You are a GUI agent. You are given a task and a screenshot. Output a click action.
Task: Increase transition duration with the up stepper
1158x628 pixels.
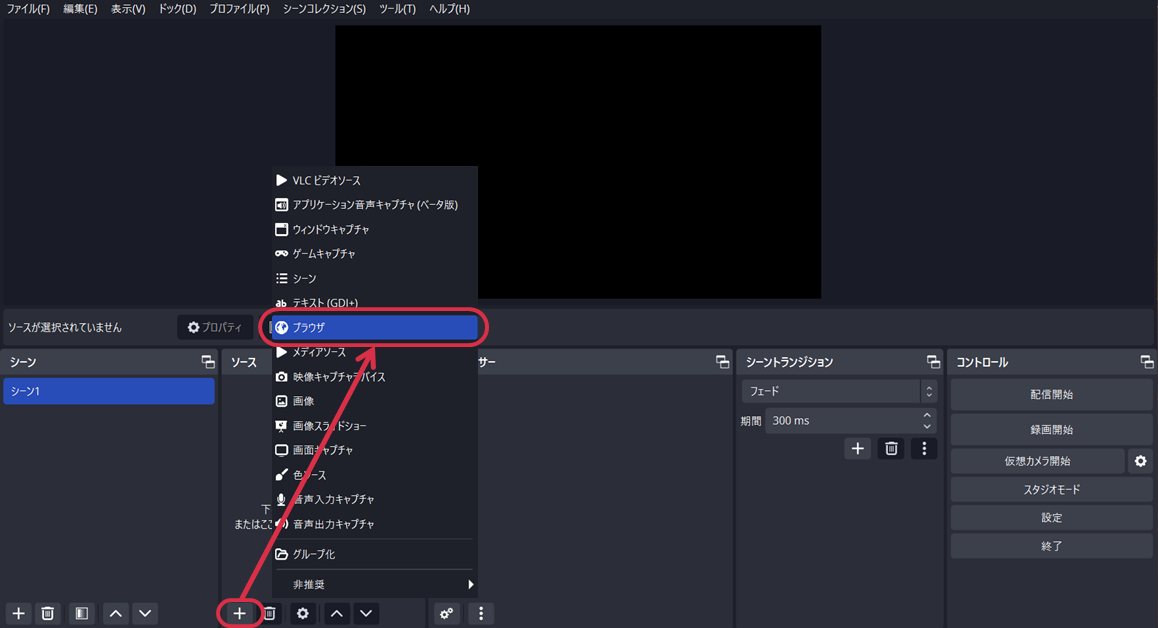tap(929, 414)
